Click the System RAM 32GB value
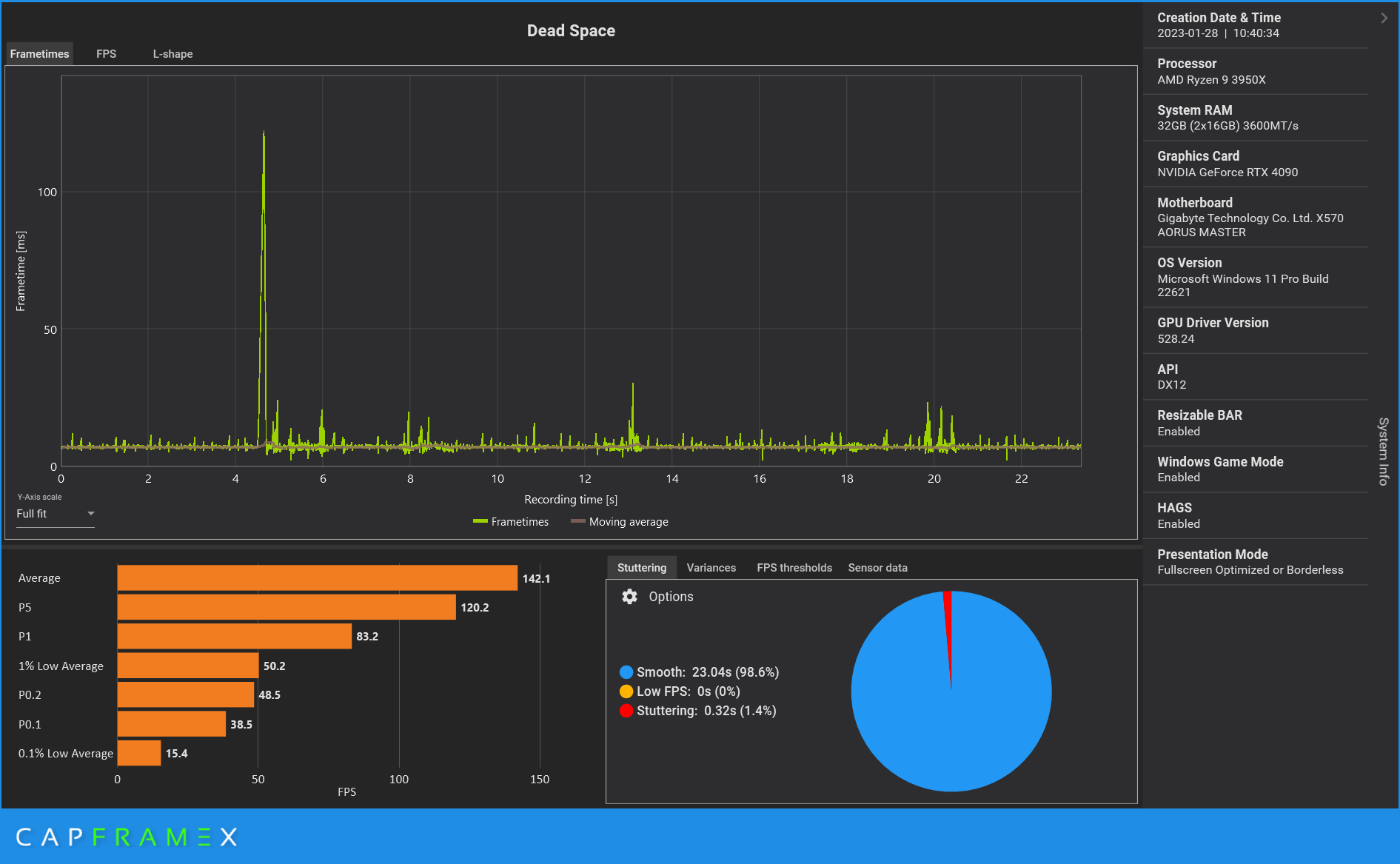The width and height of the screenshot is (1400, 864). pyautogui.click(x=1227, y=126)
